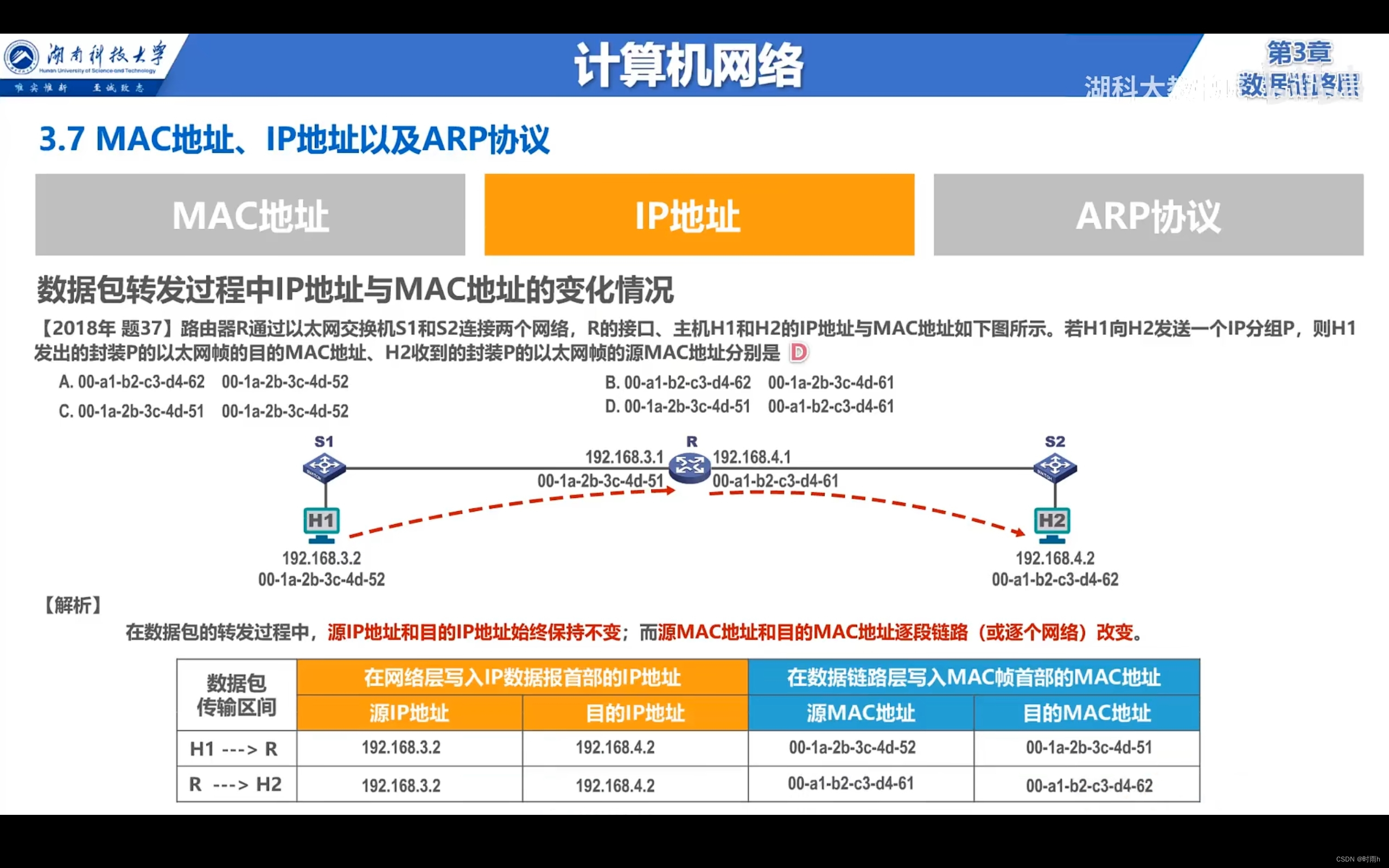The width and height of the screenshot is (1389, 868).
Task: Click the 数据包传输区间 header cell
Action: tap(237, 695)
